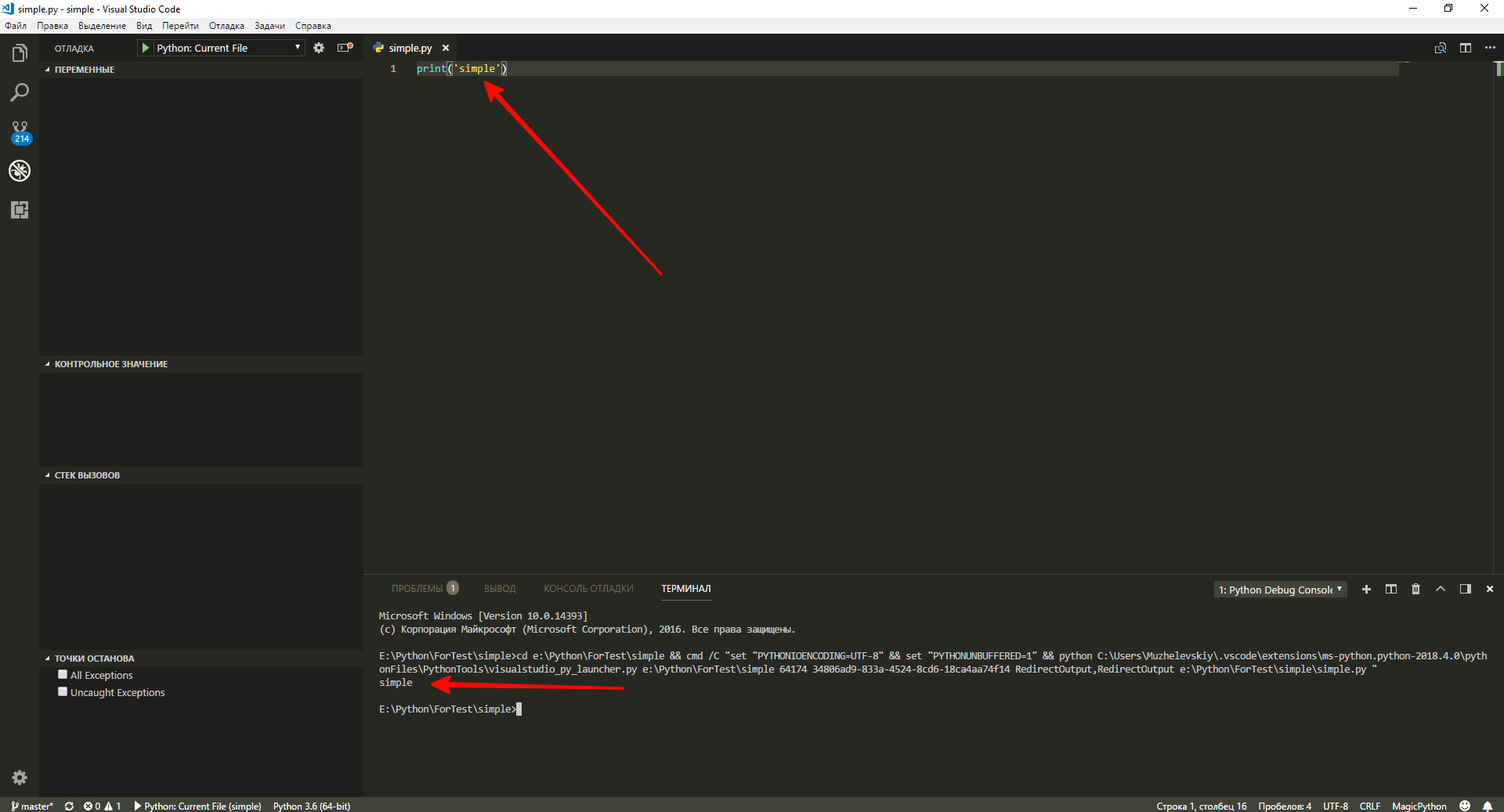This screenshot has width=1504, height=812.
Task: Open Source Control showing 214 changes
Action: pyautogui.click(x=20, y=131)
